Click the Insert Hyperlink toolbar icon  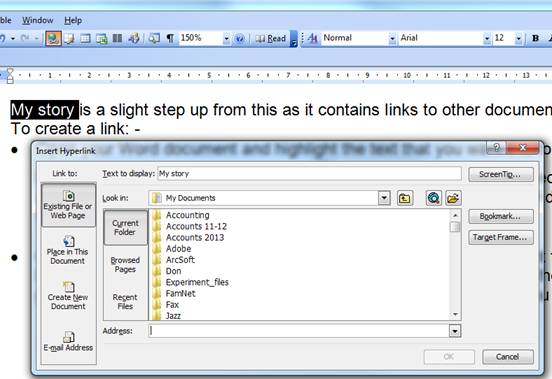[x=53, y=38]
